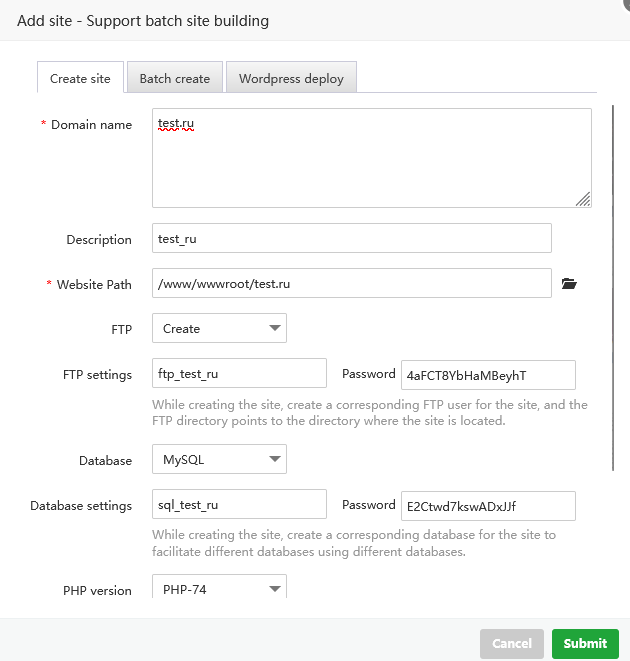Focus the database name field sql_test_ru

[x=239, y=505]
